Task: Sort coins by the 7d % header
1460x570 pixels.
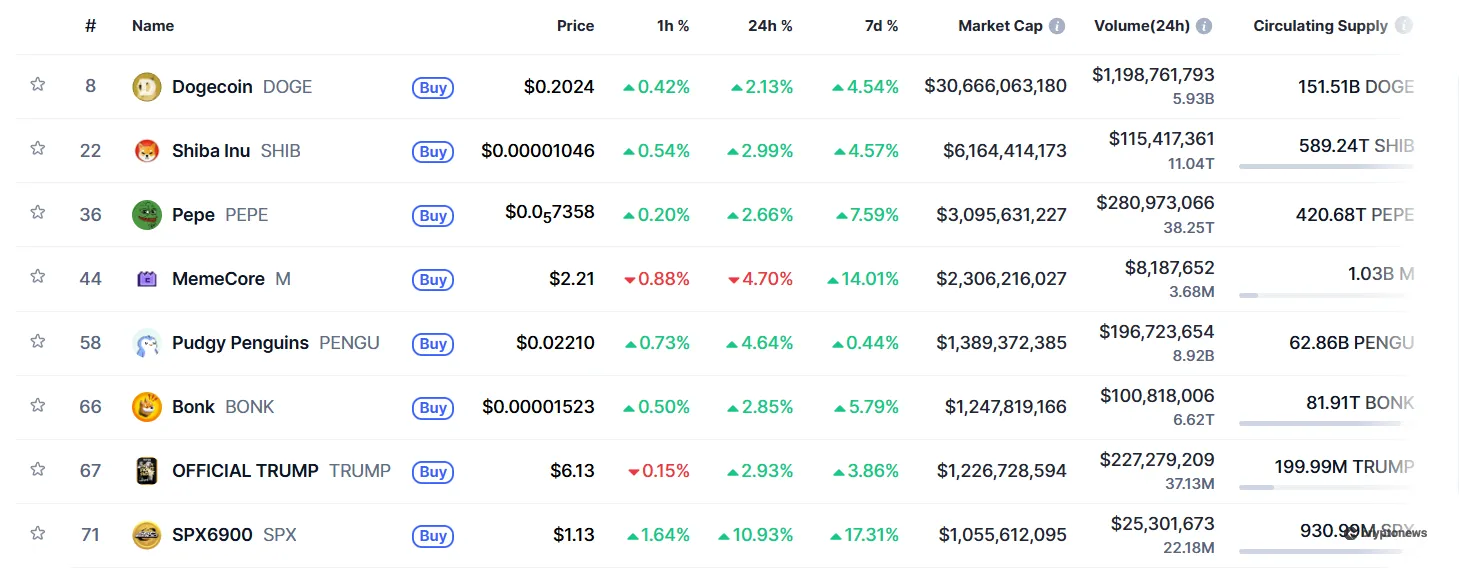Action: (x=881, y=26)
